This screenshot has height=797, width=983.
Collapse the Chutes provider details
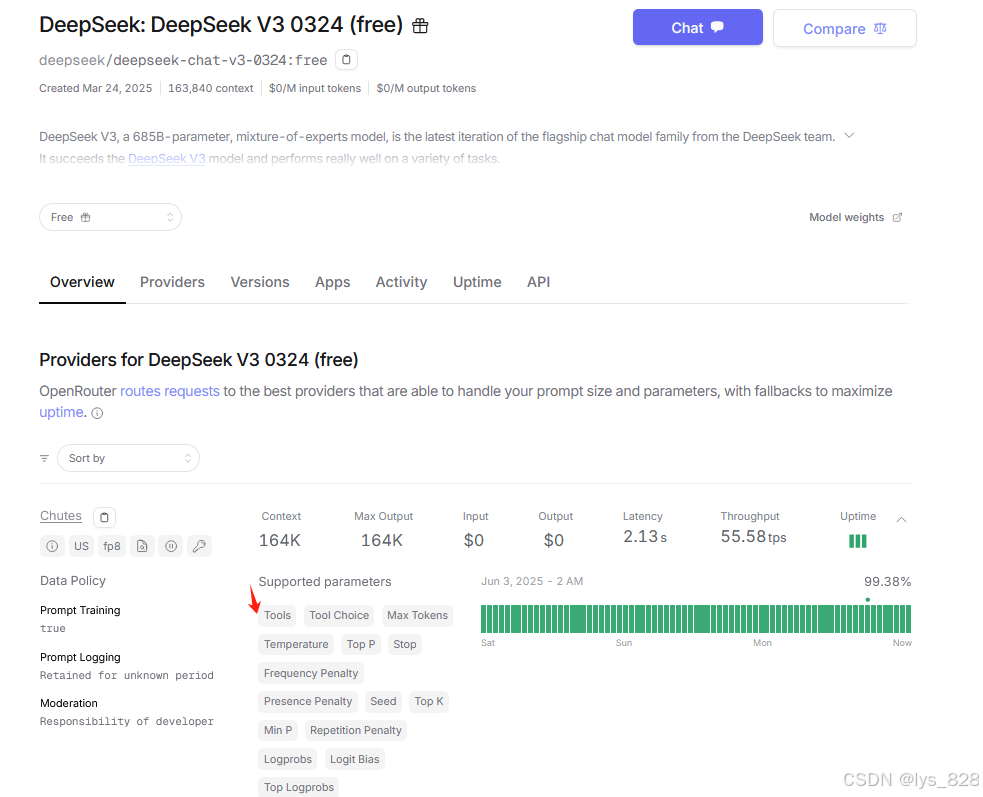click(902, 520)
